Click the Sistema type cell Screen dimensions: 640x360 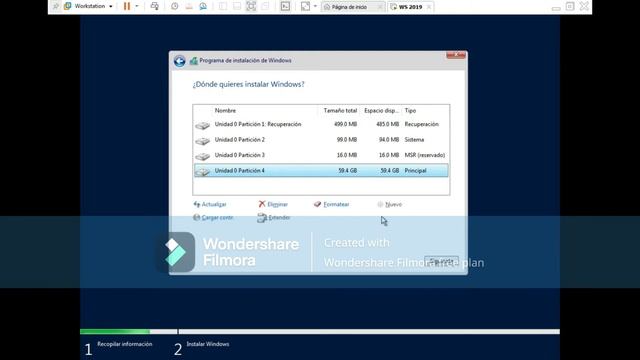[414, 140]
